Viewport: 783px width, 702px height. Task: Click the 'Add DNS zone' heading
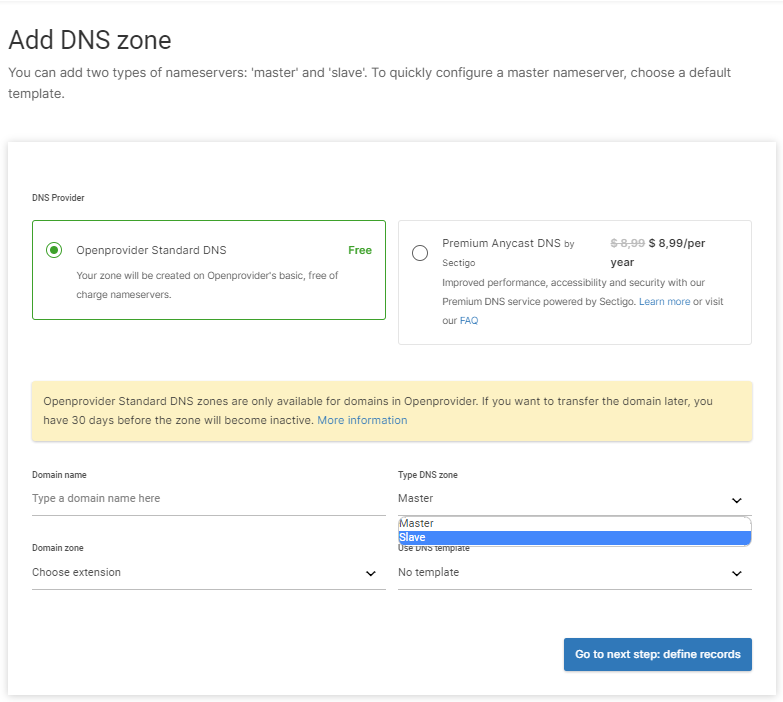click(90, 40)
